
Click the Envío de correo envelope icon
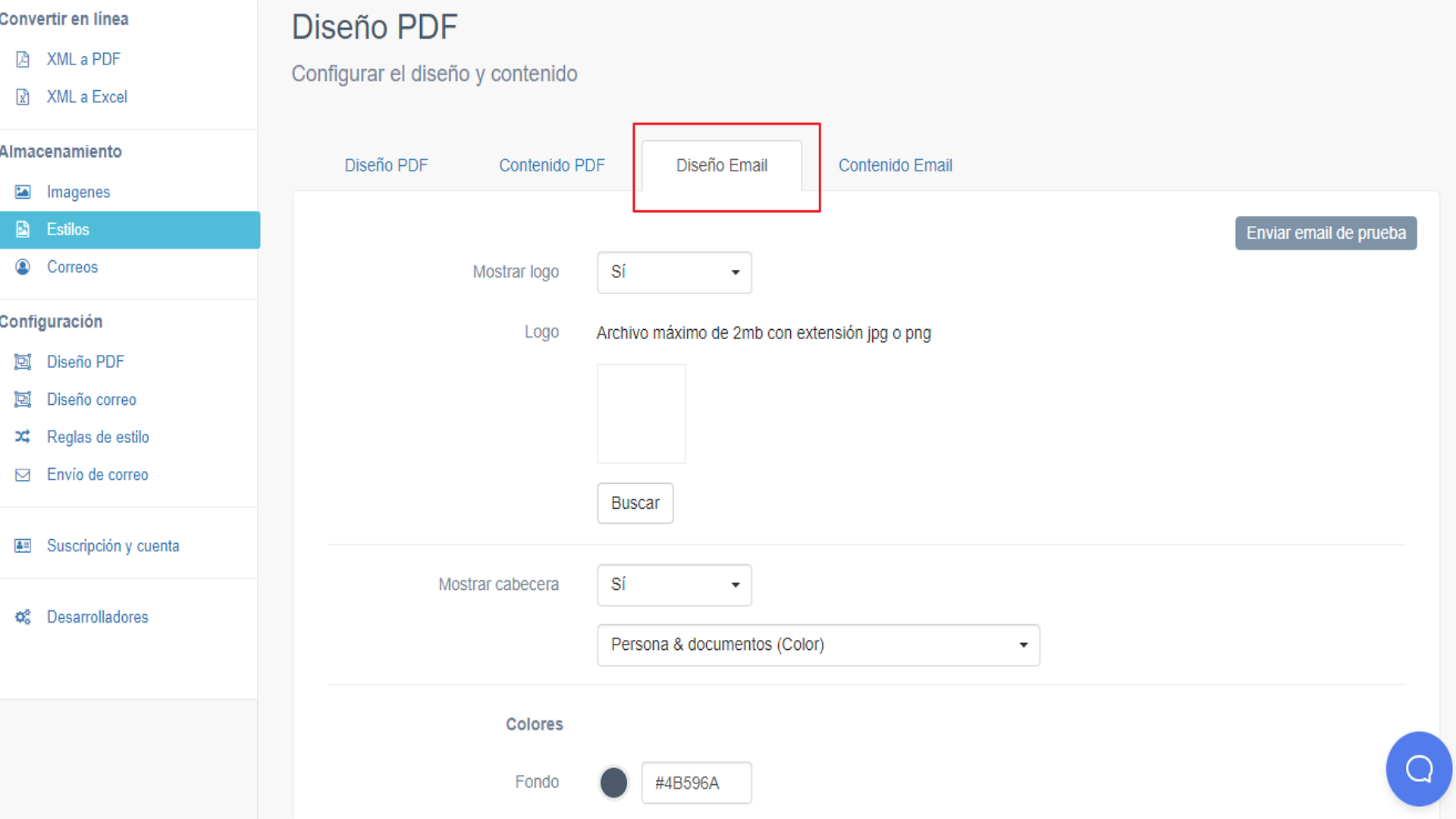tap(23, 475)
